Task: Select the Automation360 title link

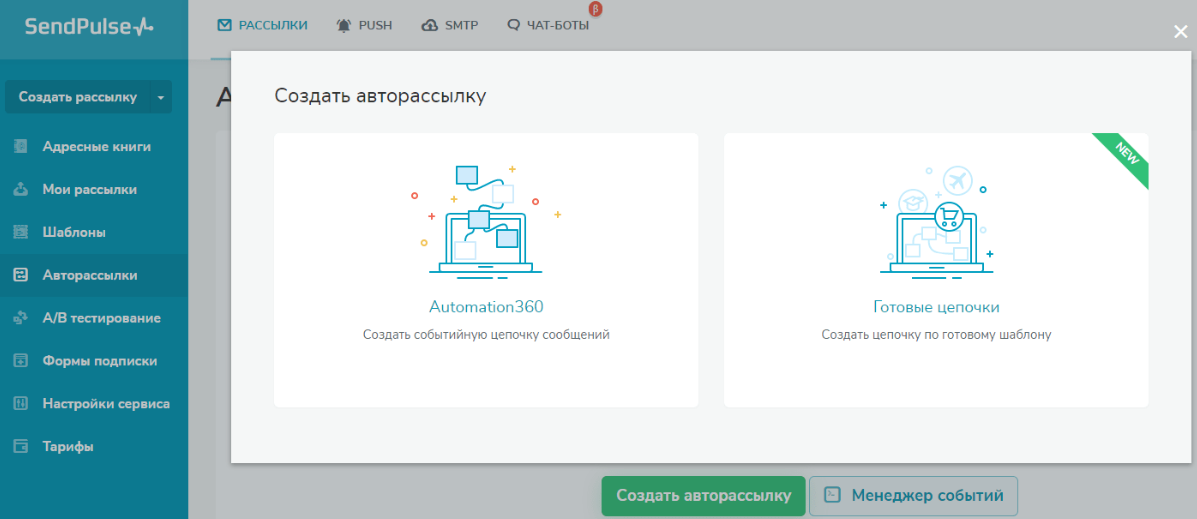Action: tap(486, 307)
